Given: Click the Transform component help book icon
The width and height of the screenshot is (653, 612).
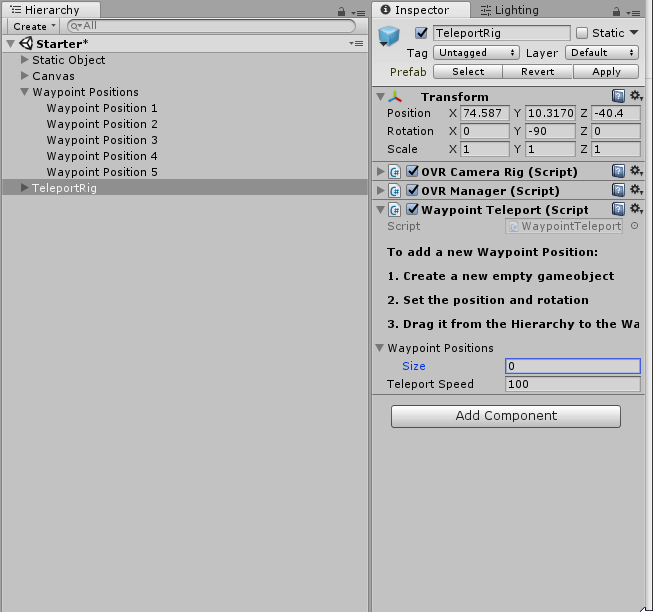Looking at the screenshot, I should click(618, 97).
